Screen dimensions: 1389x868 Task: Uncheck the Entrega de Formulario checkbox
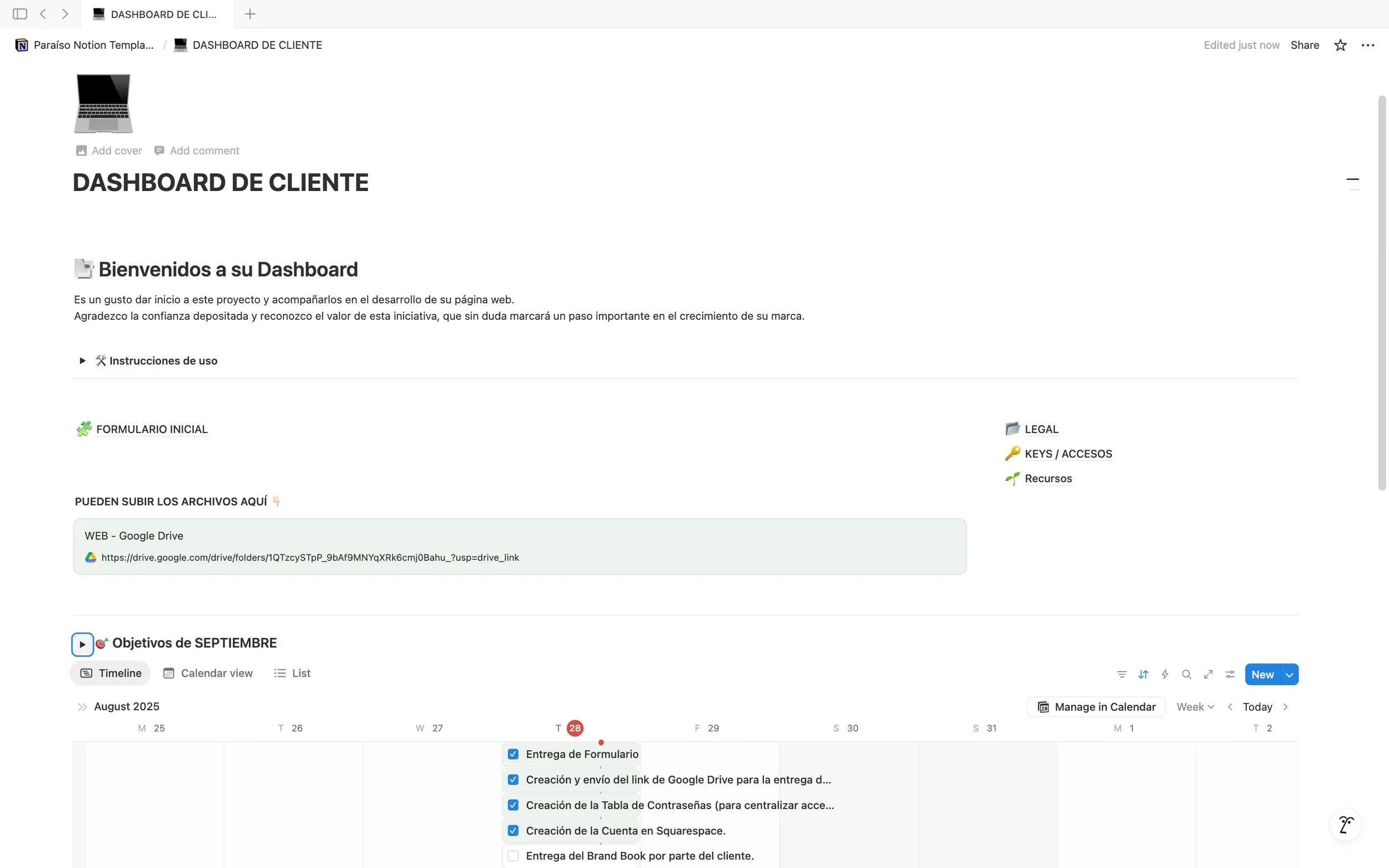click(513, 754)
